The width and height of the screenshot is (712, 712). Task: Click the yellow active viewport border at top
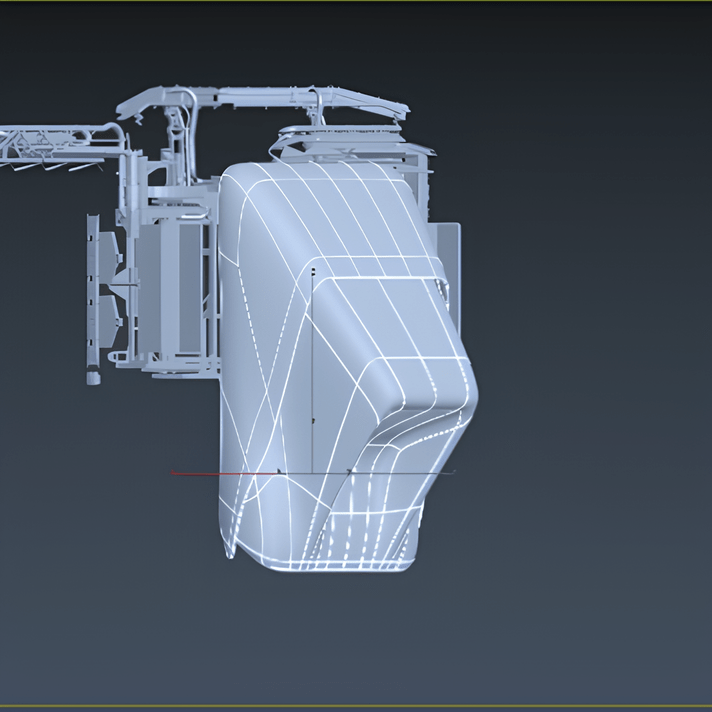[x=356, y=1]
